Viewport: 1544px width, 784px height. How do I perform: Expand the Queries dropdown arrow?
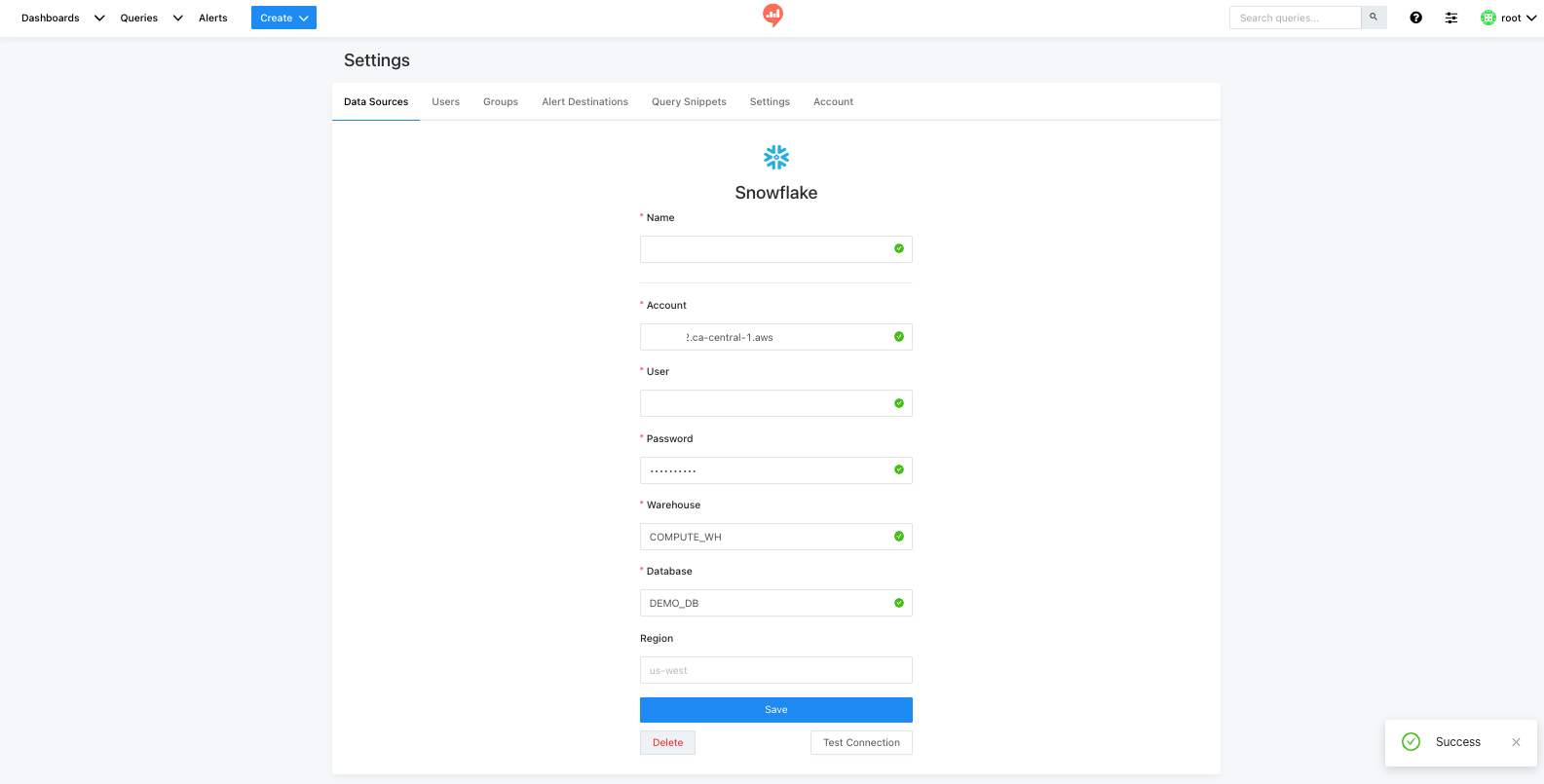178,18
